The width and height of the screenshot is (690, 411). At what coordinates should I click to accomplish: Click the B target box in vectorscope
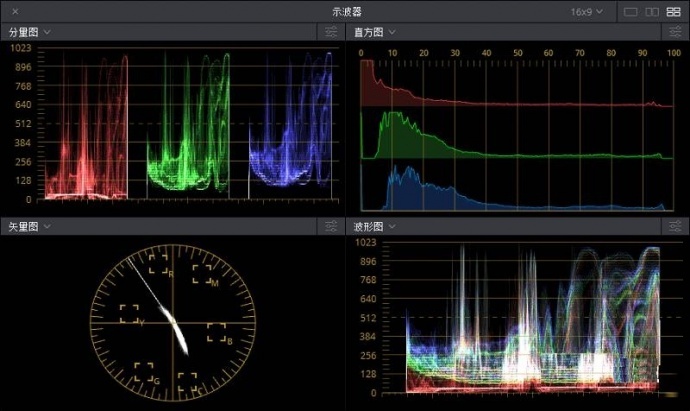216,333
